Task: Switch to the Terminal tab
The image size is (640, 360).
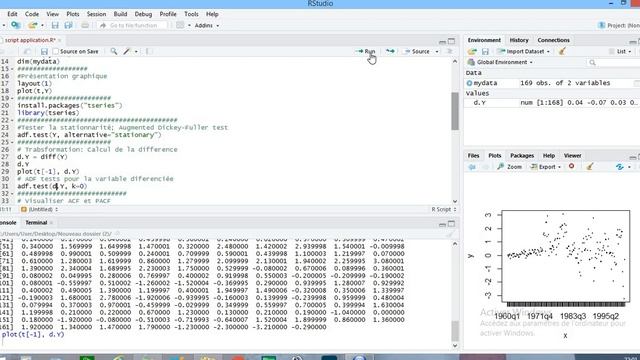Action: 36,222
